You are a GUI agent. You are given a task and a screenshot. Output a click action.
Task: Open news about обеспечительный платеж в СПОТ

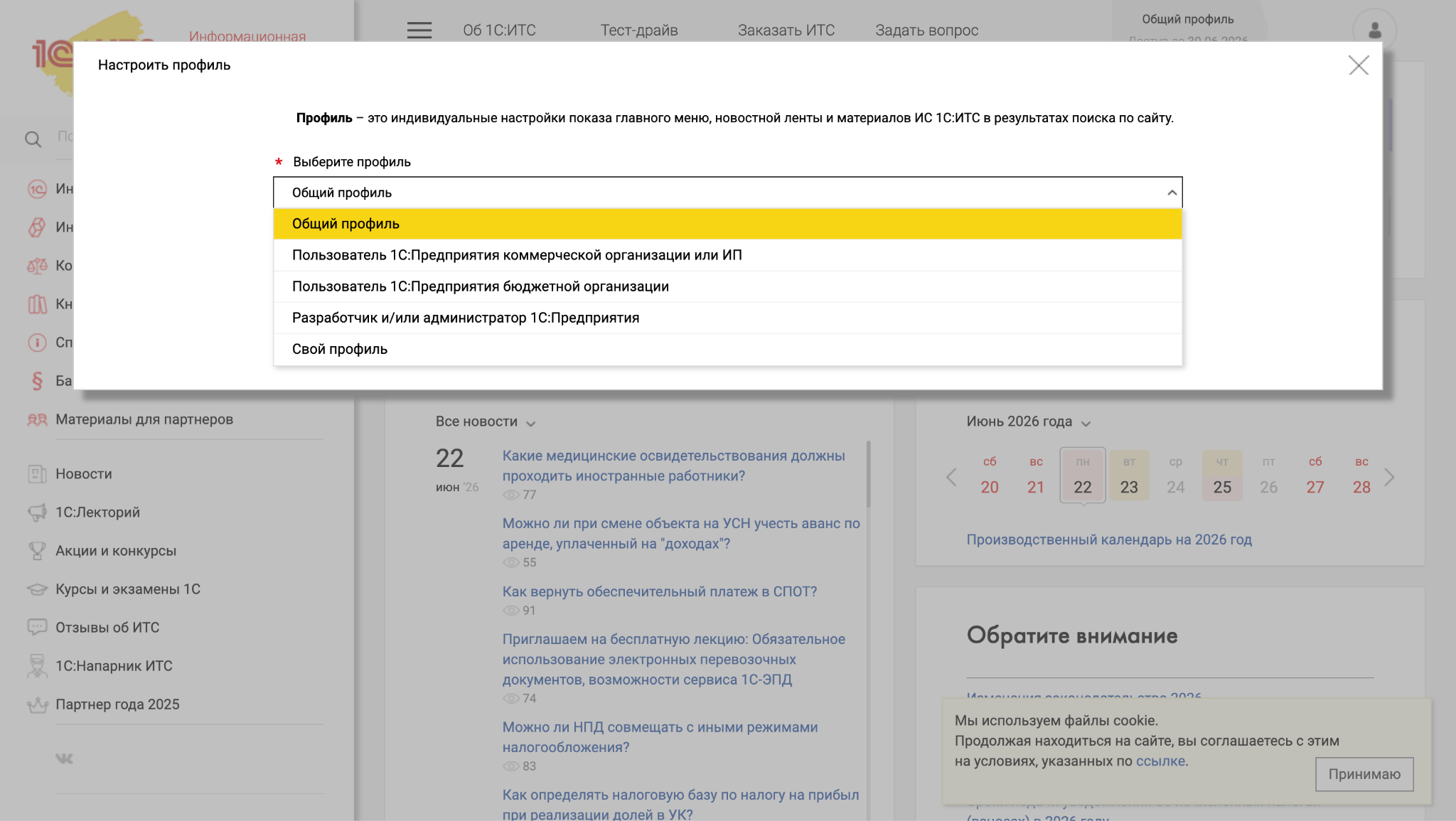point(660,591)
